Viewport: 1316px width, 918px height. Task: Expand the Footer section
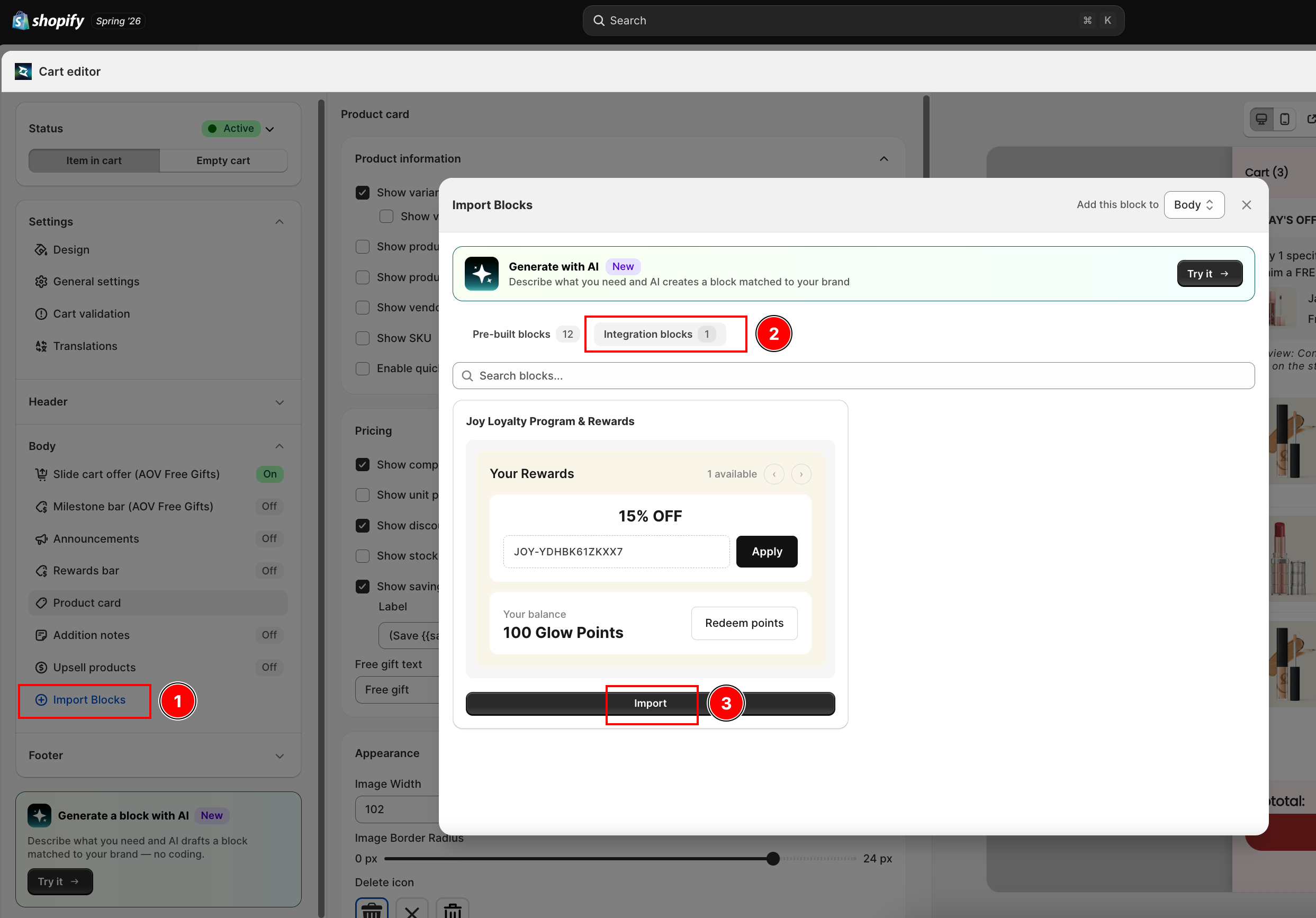click(x=280, y=757)
